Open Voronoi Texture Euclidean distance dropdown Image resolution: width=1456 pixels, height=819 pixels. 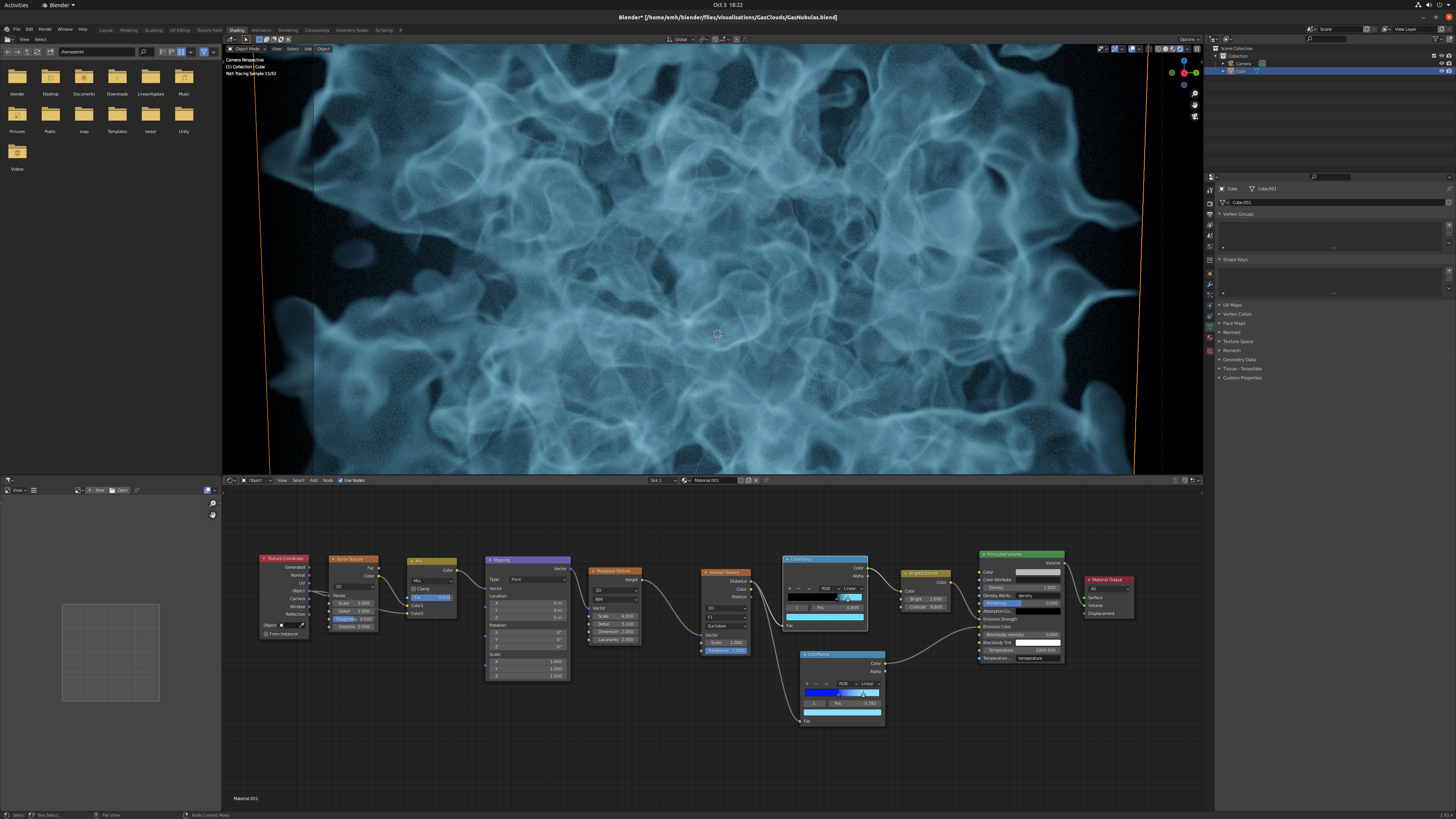[x=726, y=626]
